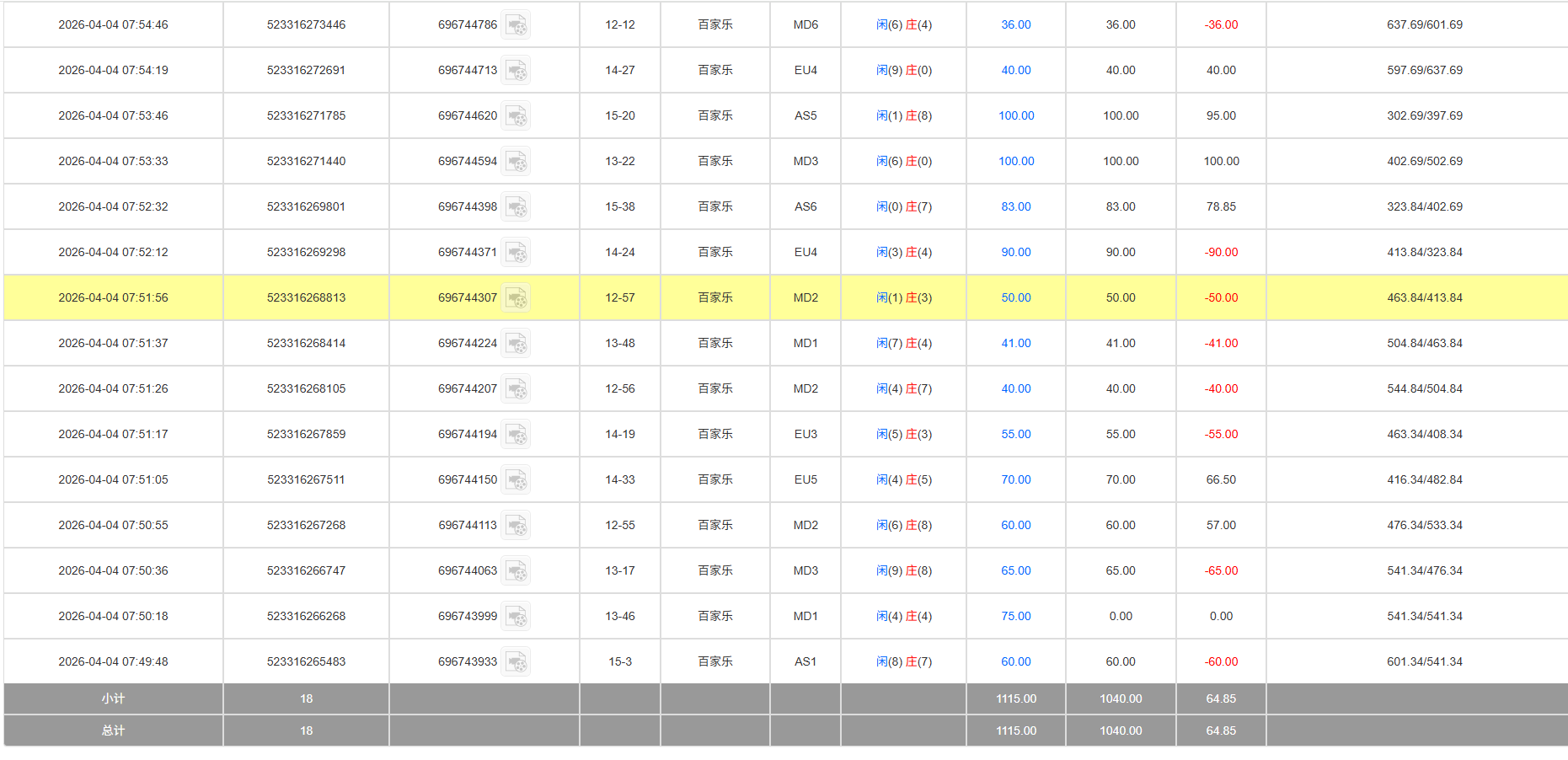Open video record for round 696743933

(x=516, y=662)
